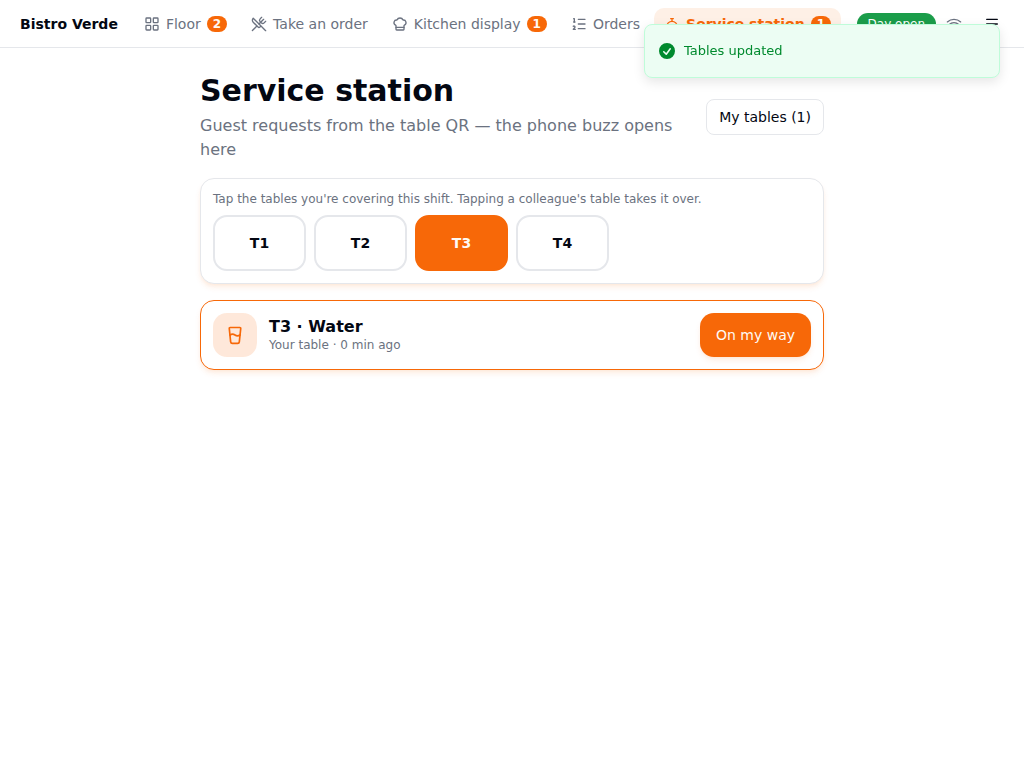Click the green checkmark icon in the toast
Image resolution: width=1024 pixels, height=768 pixels.
coord(667,51)
